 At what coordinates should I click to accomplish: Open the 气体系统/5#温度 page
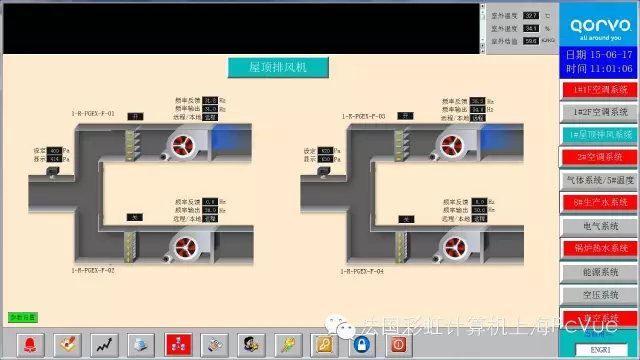(x=600, y=180)
